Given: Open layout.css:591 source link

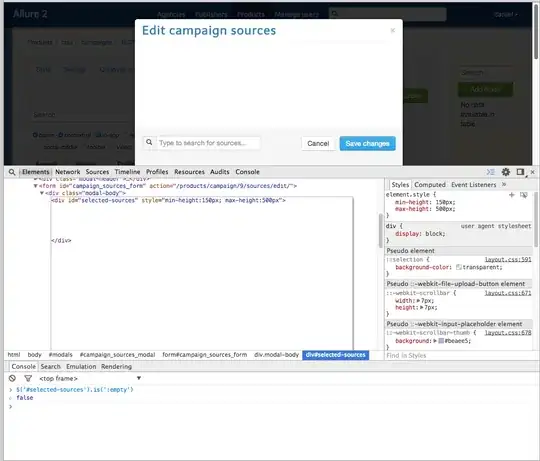Looking at the screenshot, I should click(508, 259).
